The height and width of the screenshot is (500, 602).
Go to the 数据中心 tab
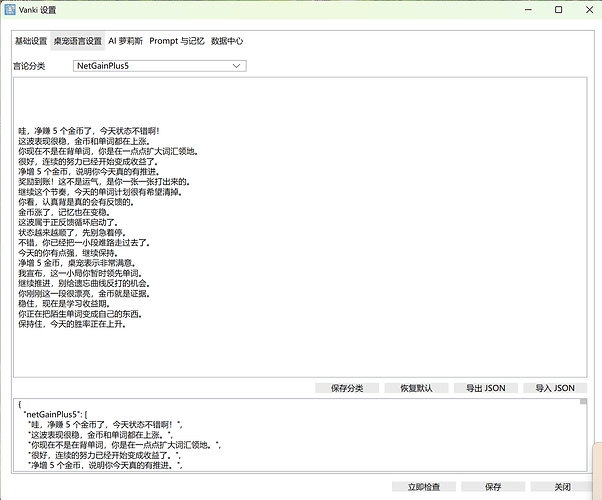(x=227, y=41)
